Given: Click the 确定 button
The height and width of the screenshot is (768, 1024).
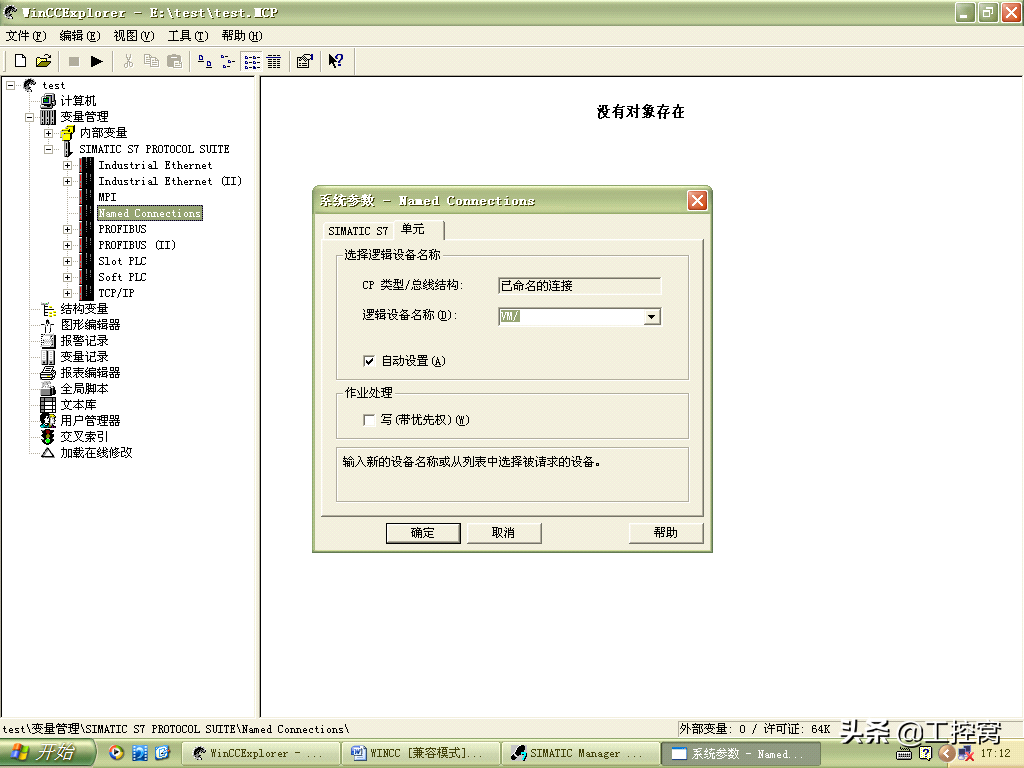Looking at the screenshot, I should [422, 533].
